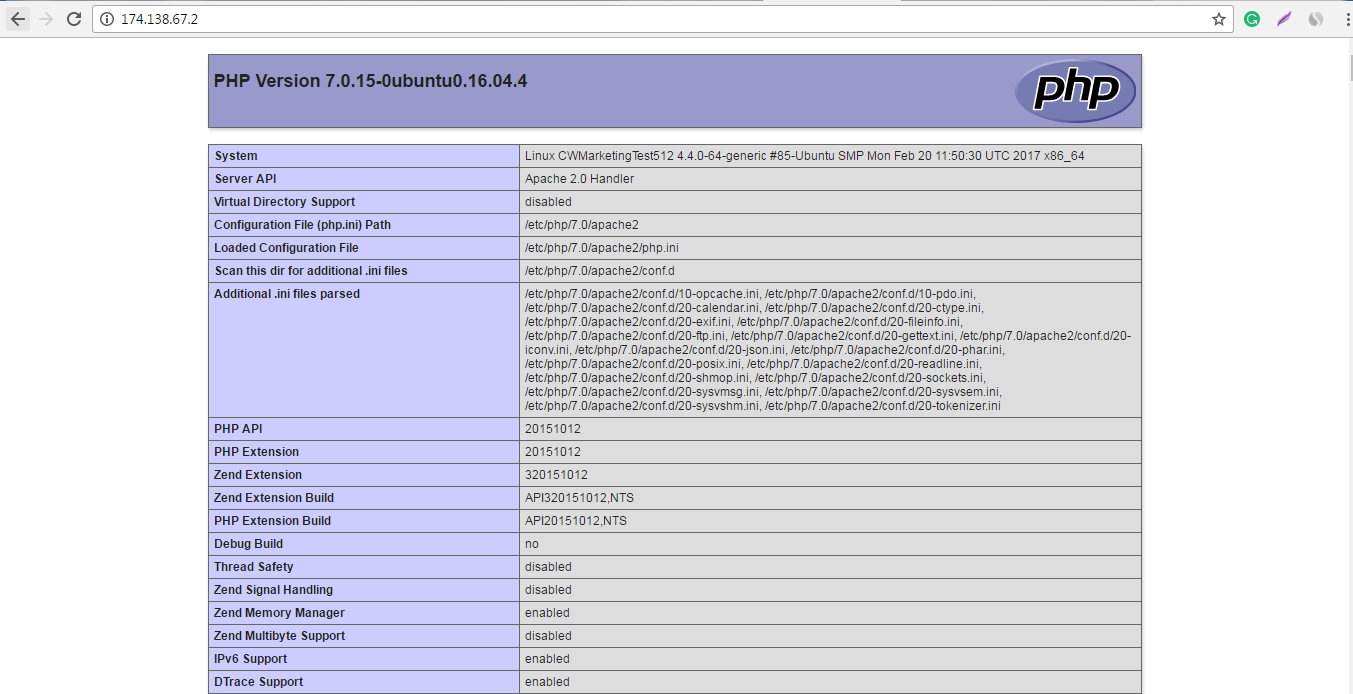Viewport: 1353px width, 694px height.
Task: Open the green Grammarly extension
Action: (1252, 19)
